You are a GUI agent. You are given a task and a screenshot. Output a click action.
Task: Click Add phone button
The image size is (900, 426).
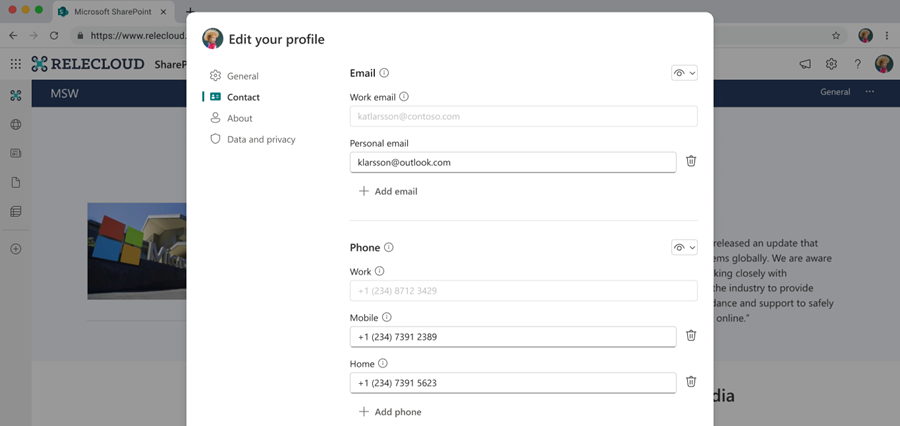[390, 412]
